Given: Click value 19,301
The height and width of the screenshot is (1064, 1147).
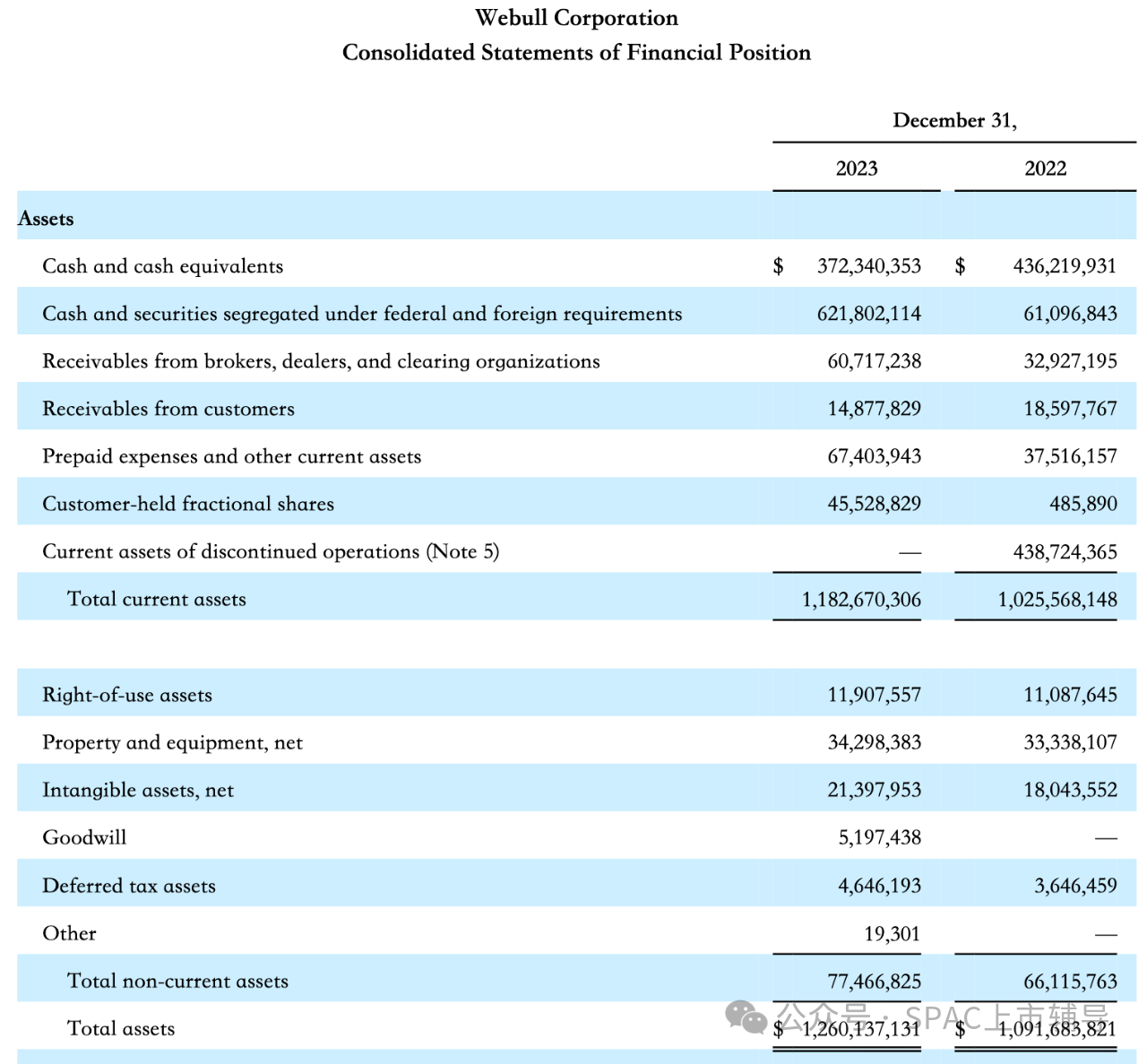Looking at the screenshot, I should (x=892, y=934).
